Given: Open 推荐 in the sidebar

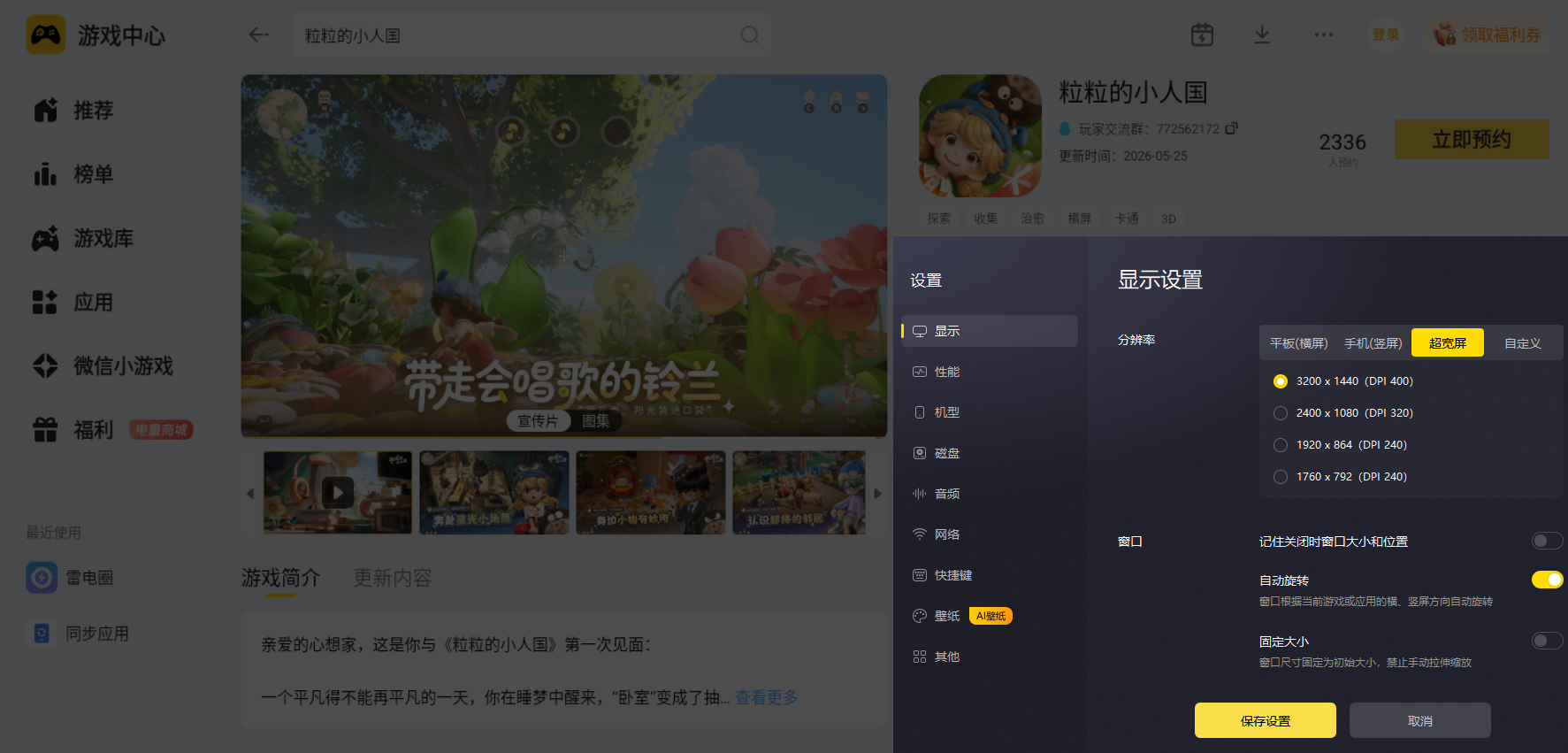Looking at the screenshot, I should coord(75,110).
